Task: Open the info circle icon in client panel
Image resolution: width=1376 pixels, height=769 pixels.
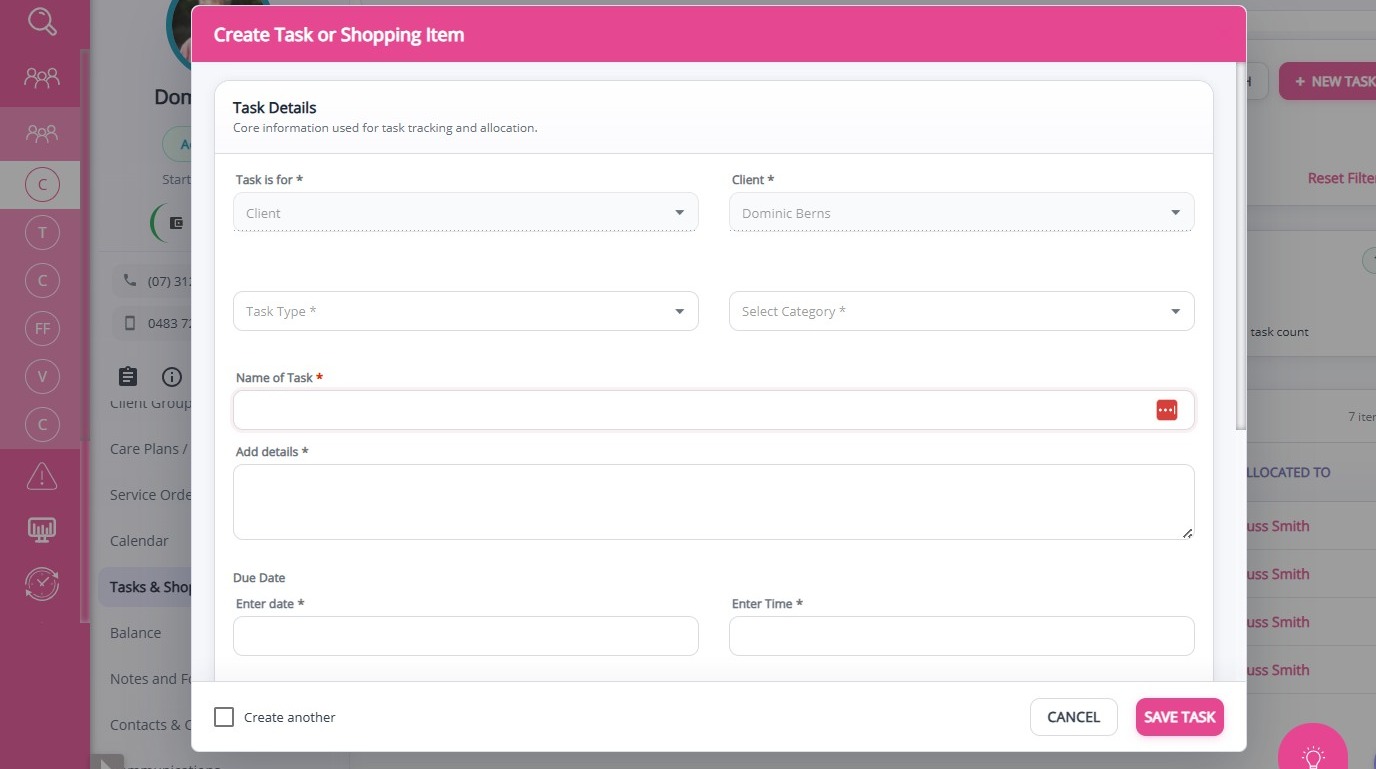Action: point(172,376)
